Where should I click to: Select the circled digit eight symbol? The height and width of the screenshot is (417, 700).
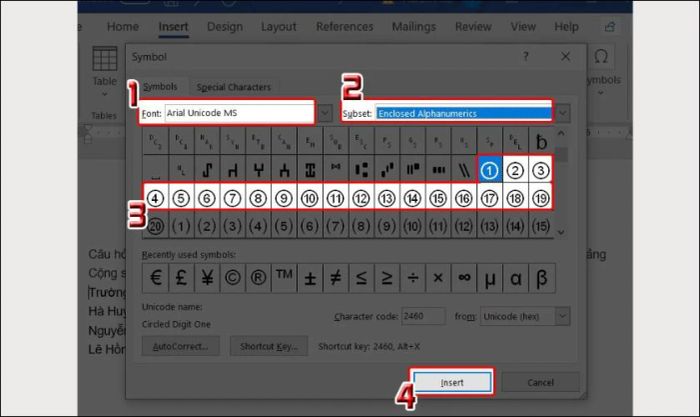click(x=258, y=197)
